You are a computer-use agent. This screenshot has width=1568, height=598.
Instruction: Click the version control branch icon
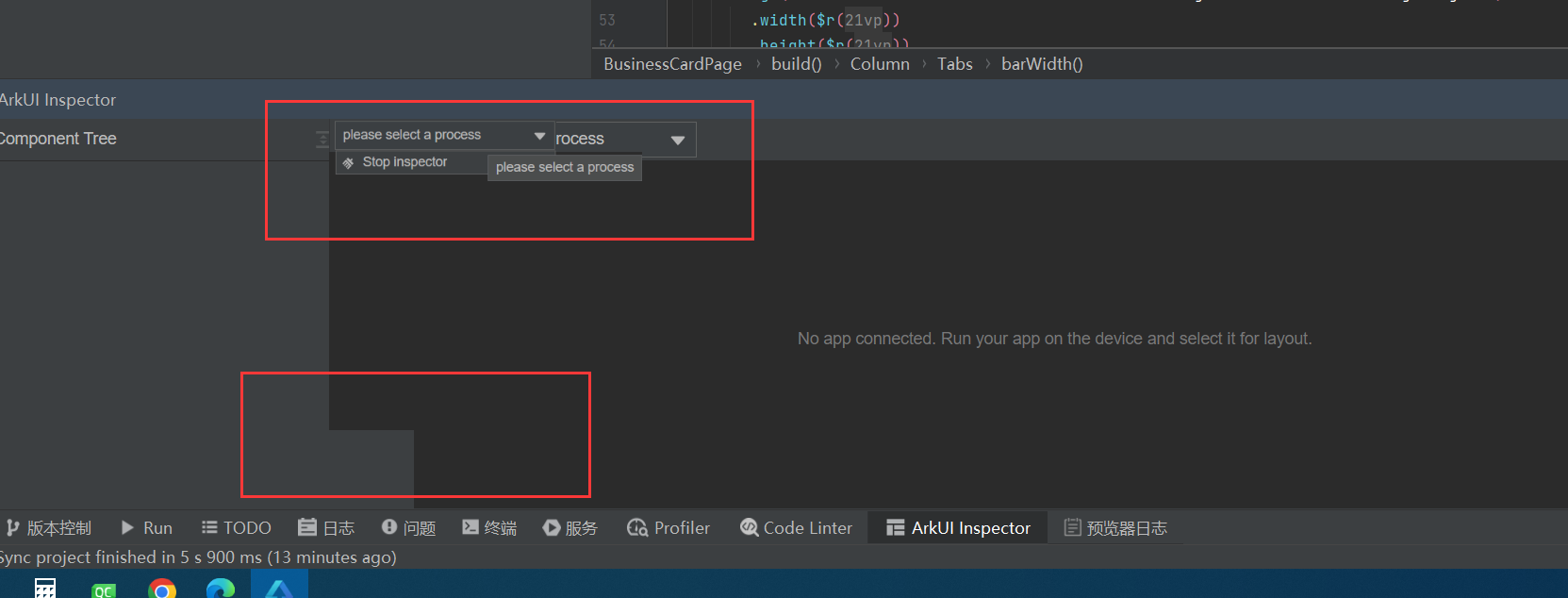12,527
